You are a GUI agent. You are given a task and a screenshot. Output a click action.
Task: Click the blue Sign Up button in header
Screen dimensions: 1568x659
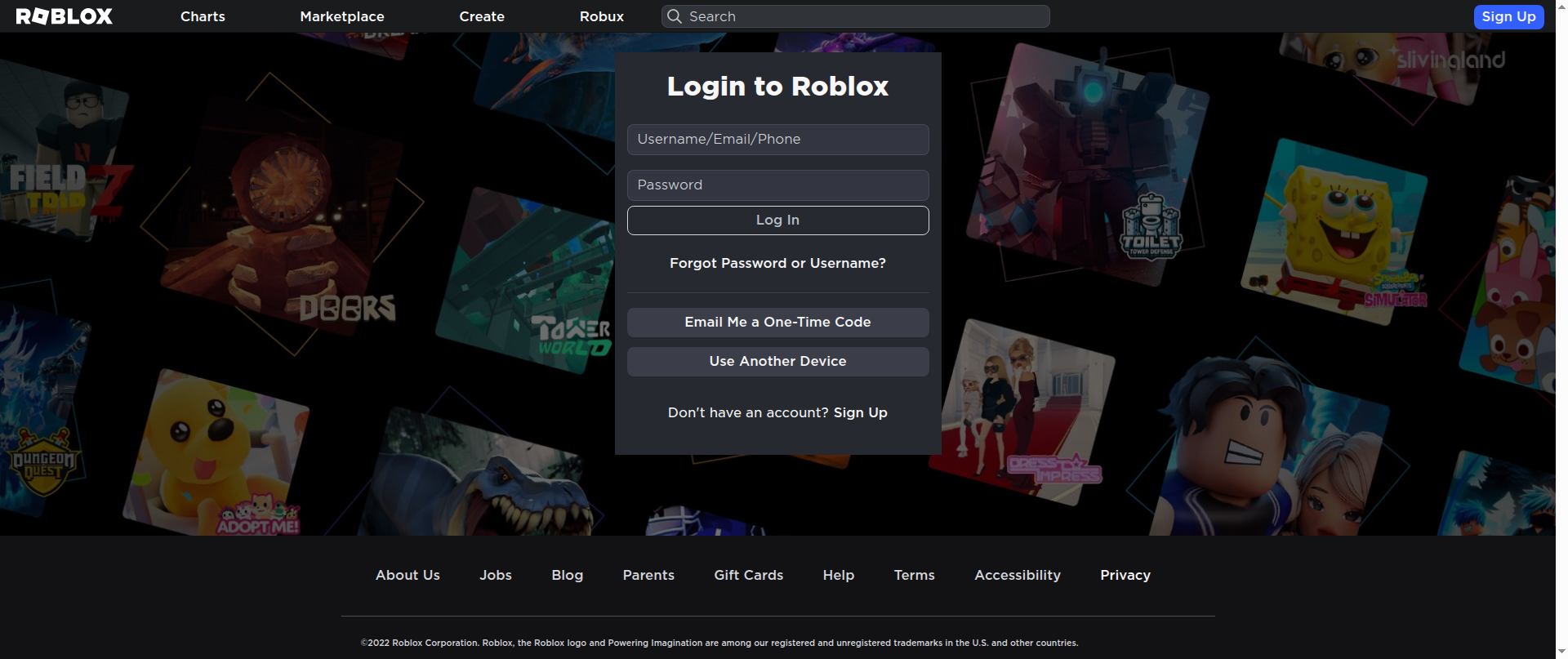coord(1508,16)
